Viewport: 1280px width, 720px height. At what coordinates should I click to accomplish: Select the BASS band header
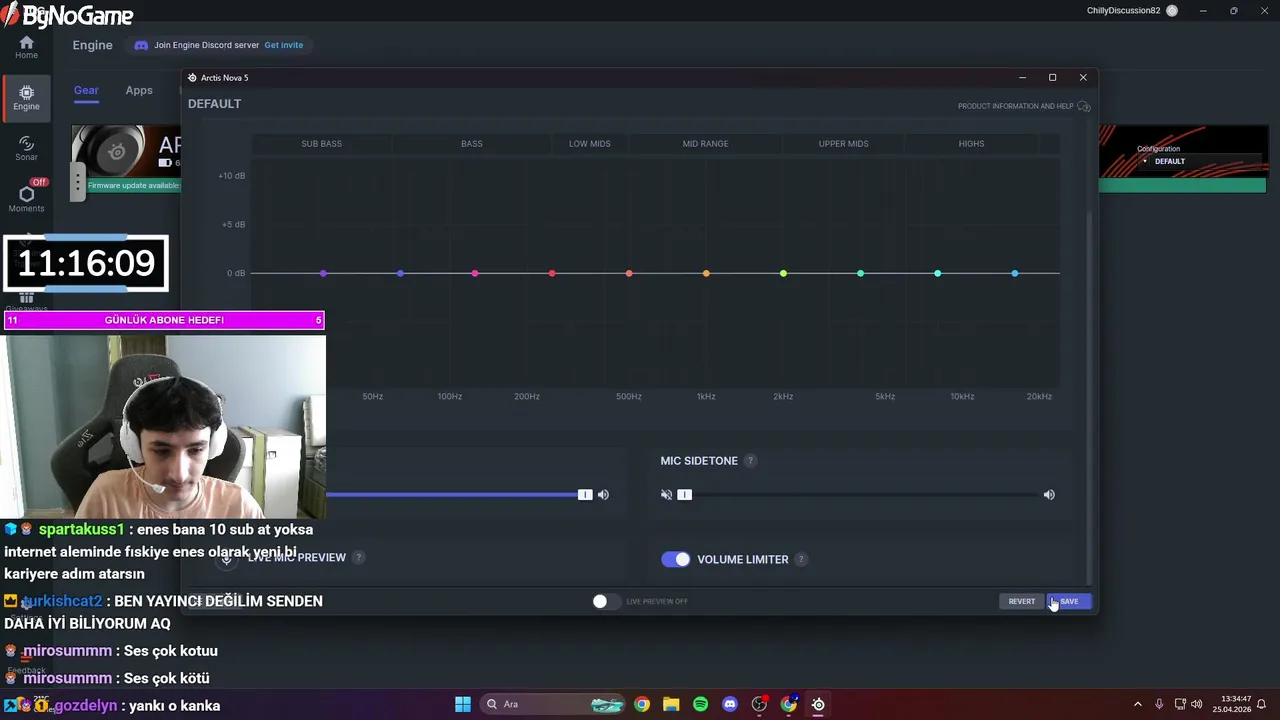472,144
